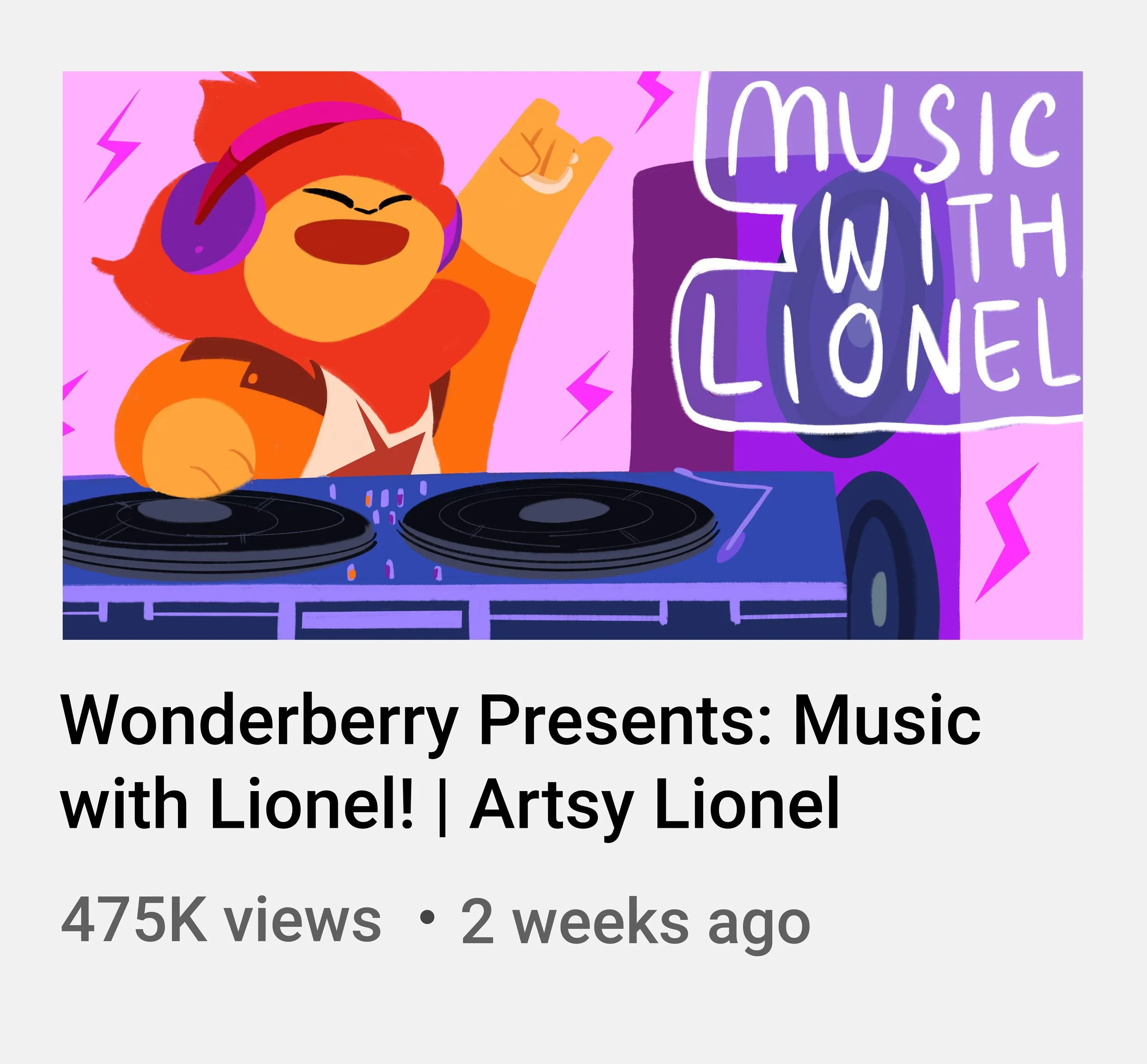Click the 475K views count text
Screen dimensions: 1147x1064
[x=221, y=920]
